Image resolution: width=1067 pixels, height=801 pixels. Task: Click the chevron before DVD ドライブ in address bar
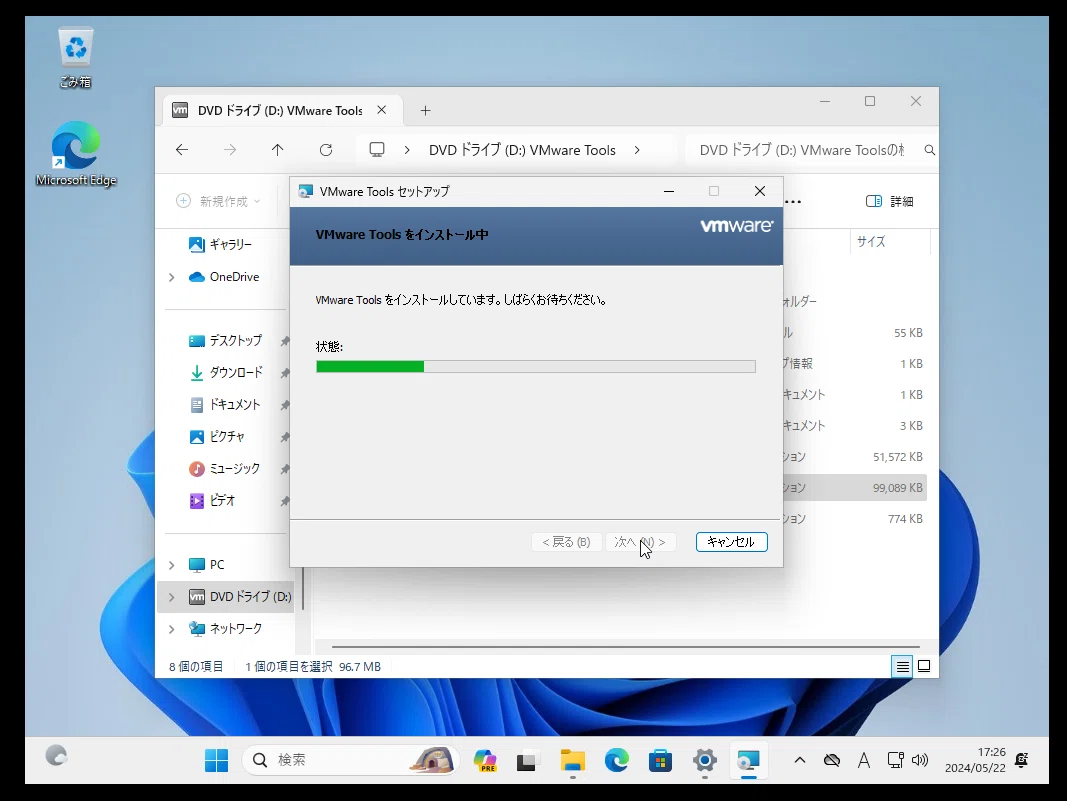(x=407, y=150)
